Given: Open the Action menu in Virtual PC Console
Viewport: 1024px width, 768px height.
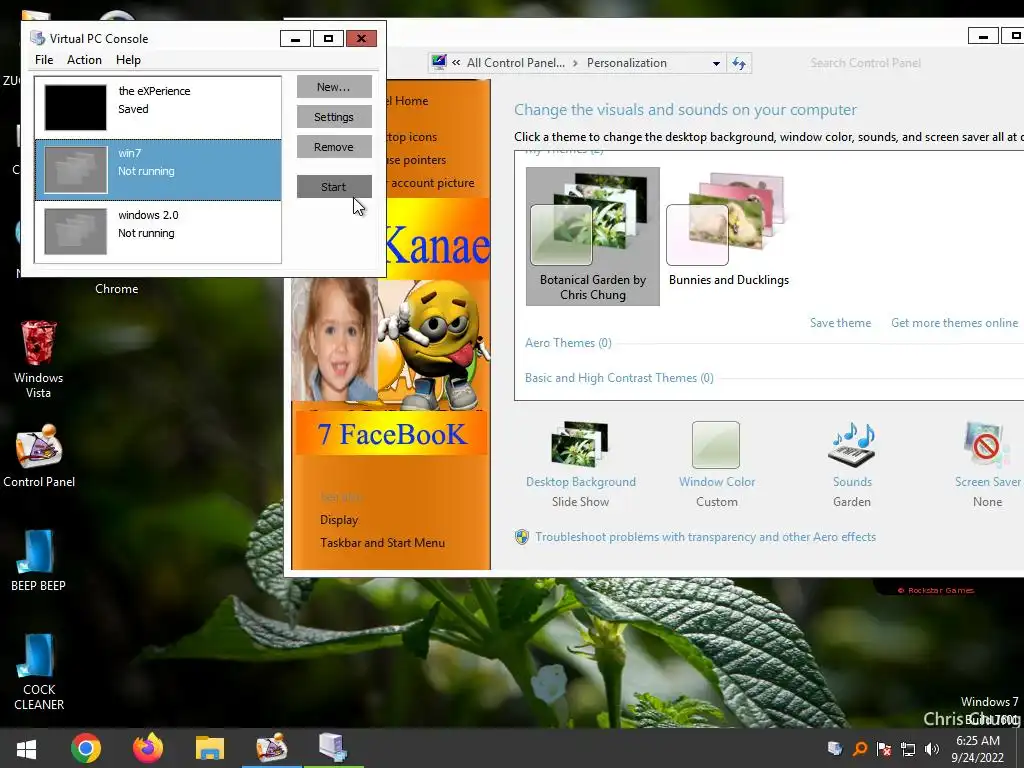Looking at the screenshot, I should tap(84, 60).
